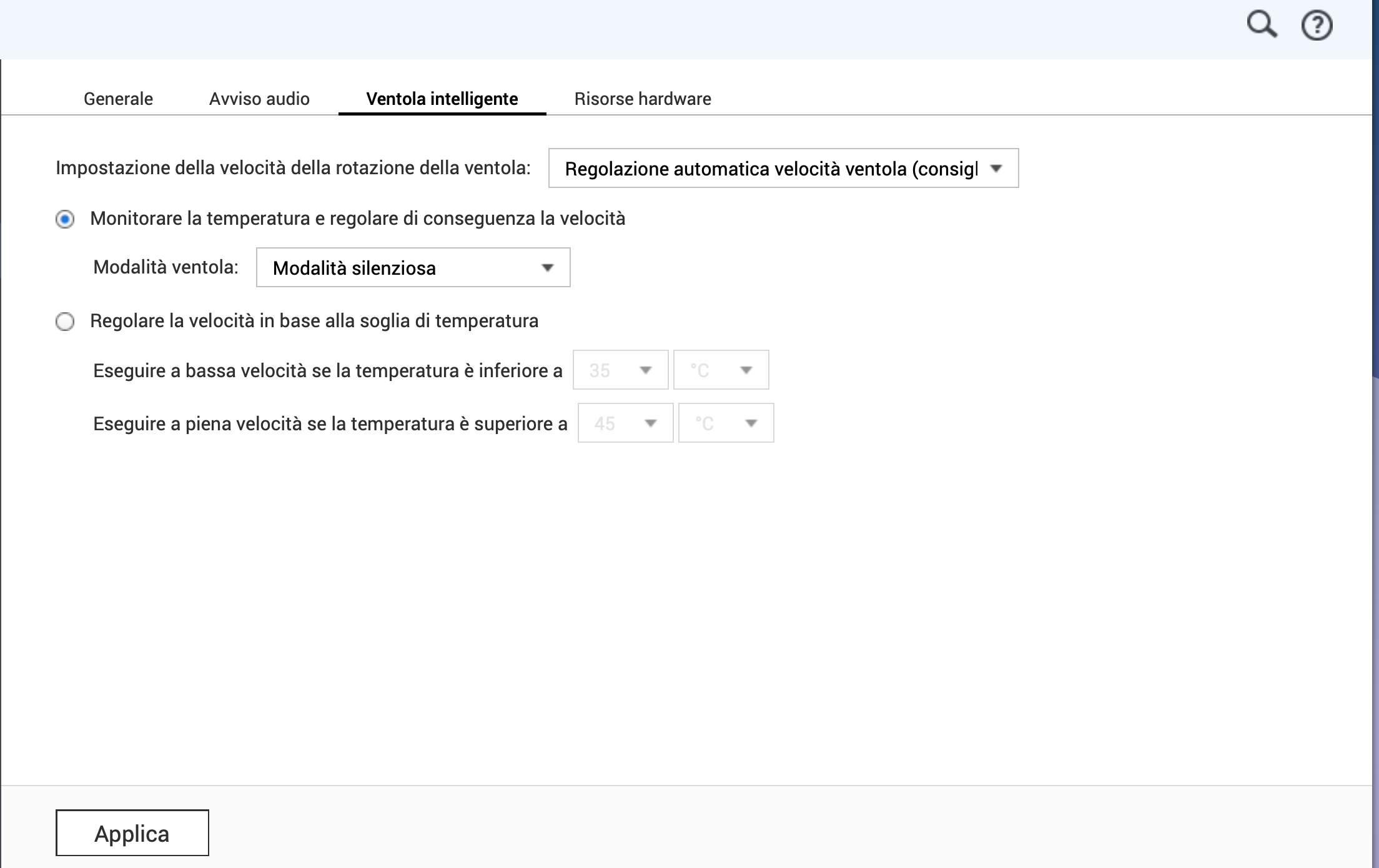
Task: Click the search magnifier icon
Action: point(1262,26)
